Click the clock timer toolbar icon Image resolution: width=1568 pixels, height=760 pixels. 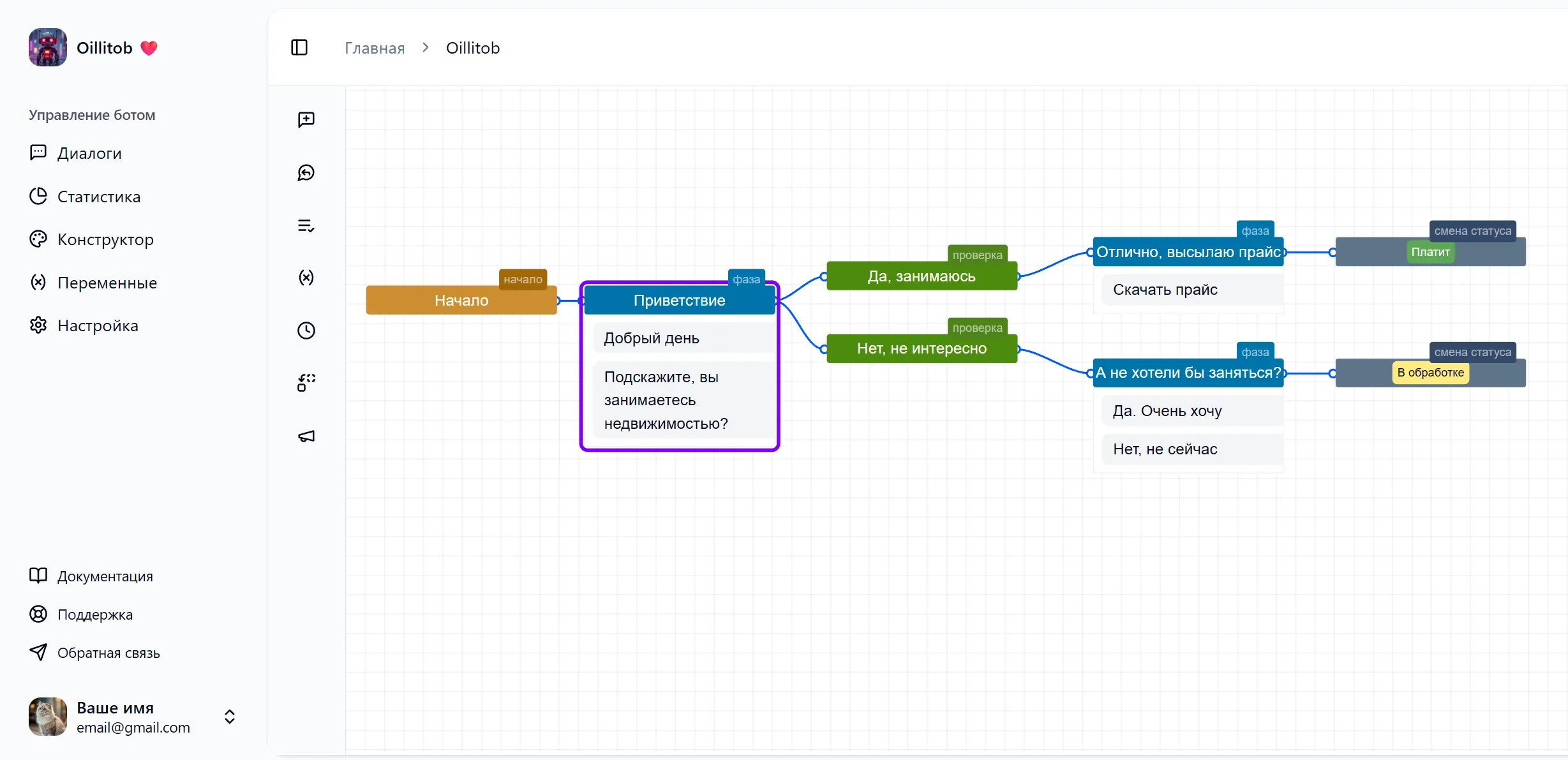[x=306, y=331]
